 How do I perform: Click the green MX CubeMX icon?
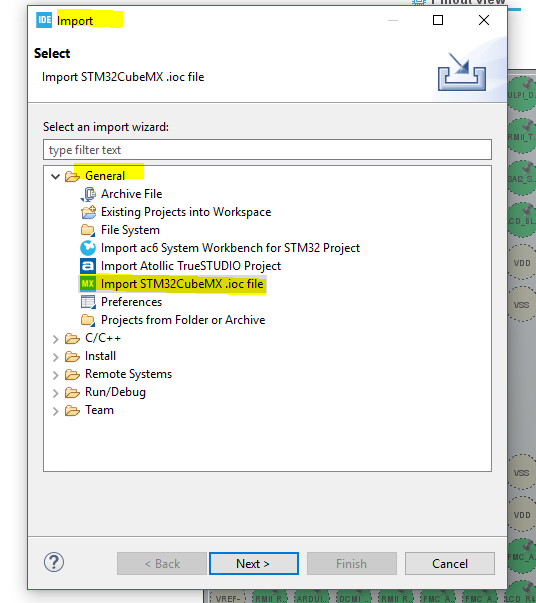88,284
